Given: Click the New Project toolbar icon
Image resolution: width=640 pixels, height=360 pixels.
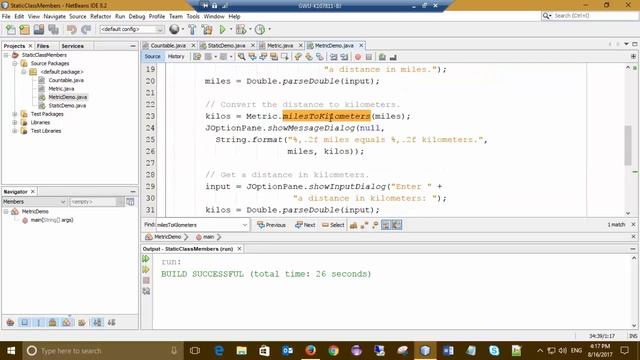Looking at the screenshot, I should (x=24, y=29).
